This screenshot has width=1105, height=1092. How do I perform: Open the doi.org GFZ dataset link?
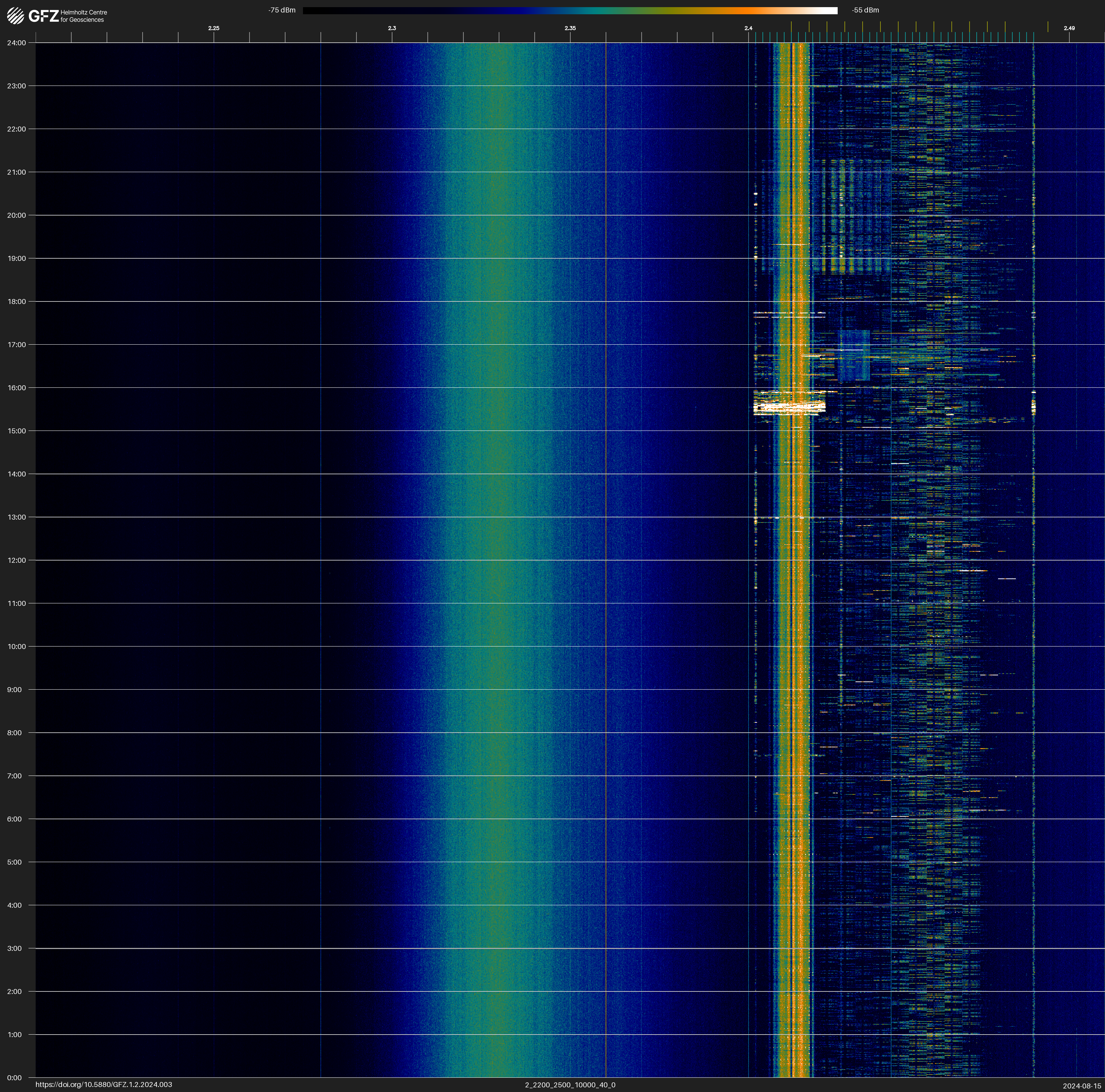click(103, 1085)
